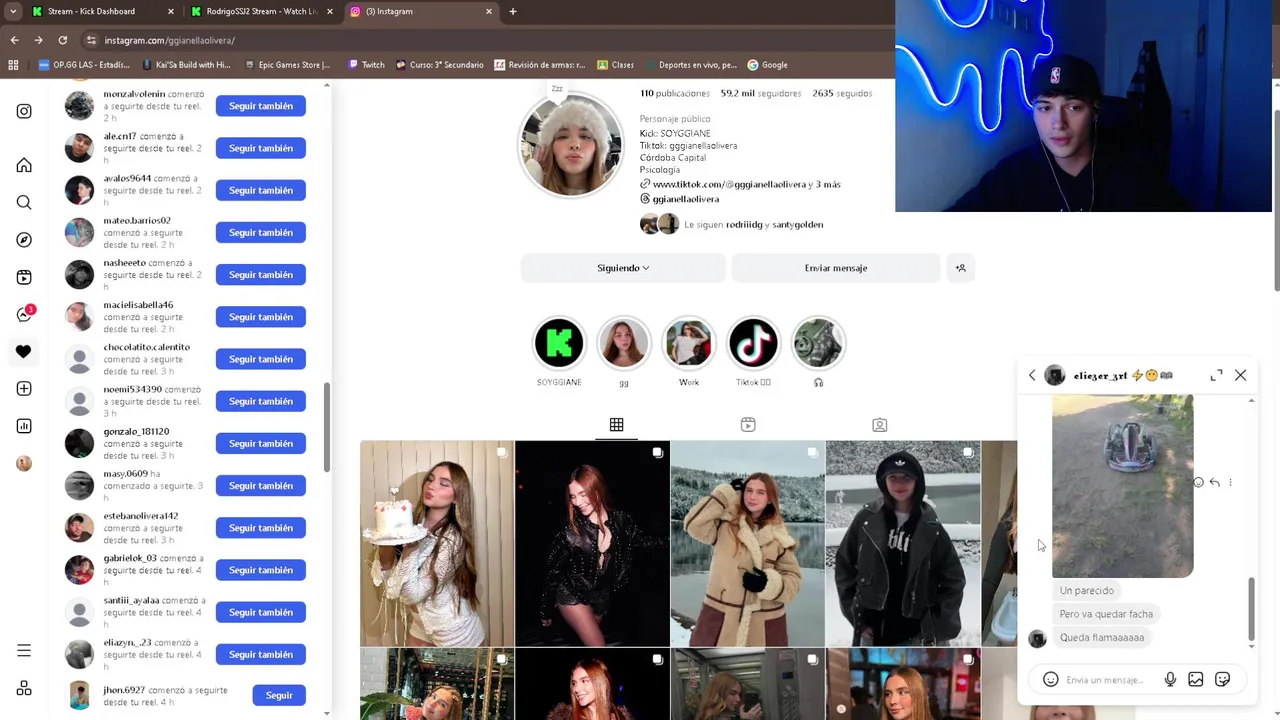This screenshot has width=1280, height=720.
Task: Click the notifications panel scrollbar
Action: [x=327, y=428]
